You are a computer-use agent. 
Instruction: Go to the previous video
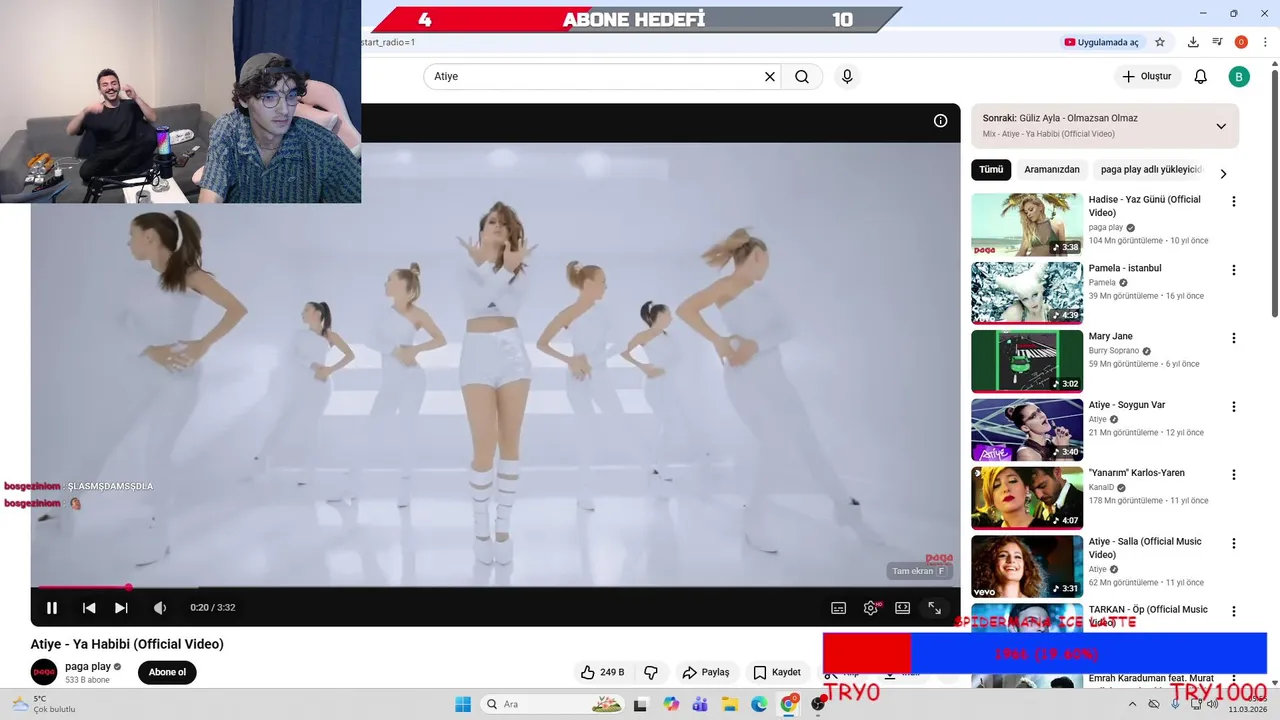[89, 607]
